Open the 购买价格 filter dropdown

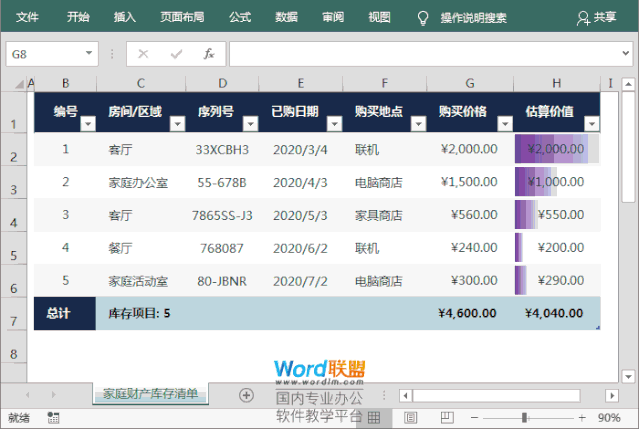pyautogui.click(x=505, y=123)
